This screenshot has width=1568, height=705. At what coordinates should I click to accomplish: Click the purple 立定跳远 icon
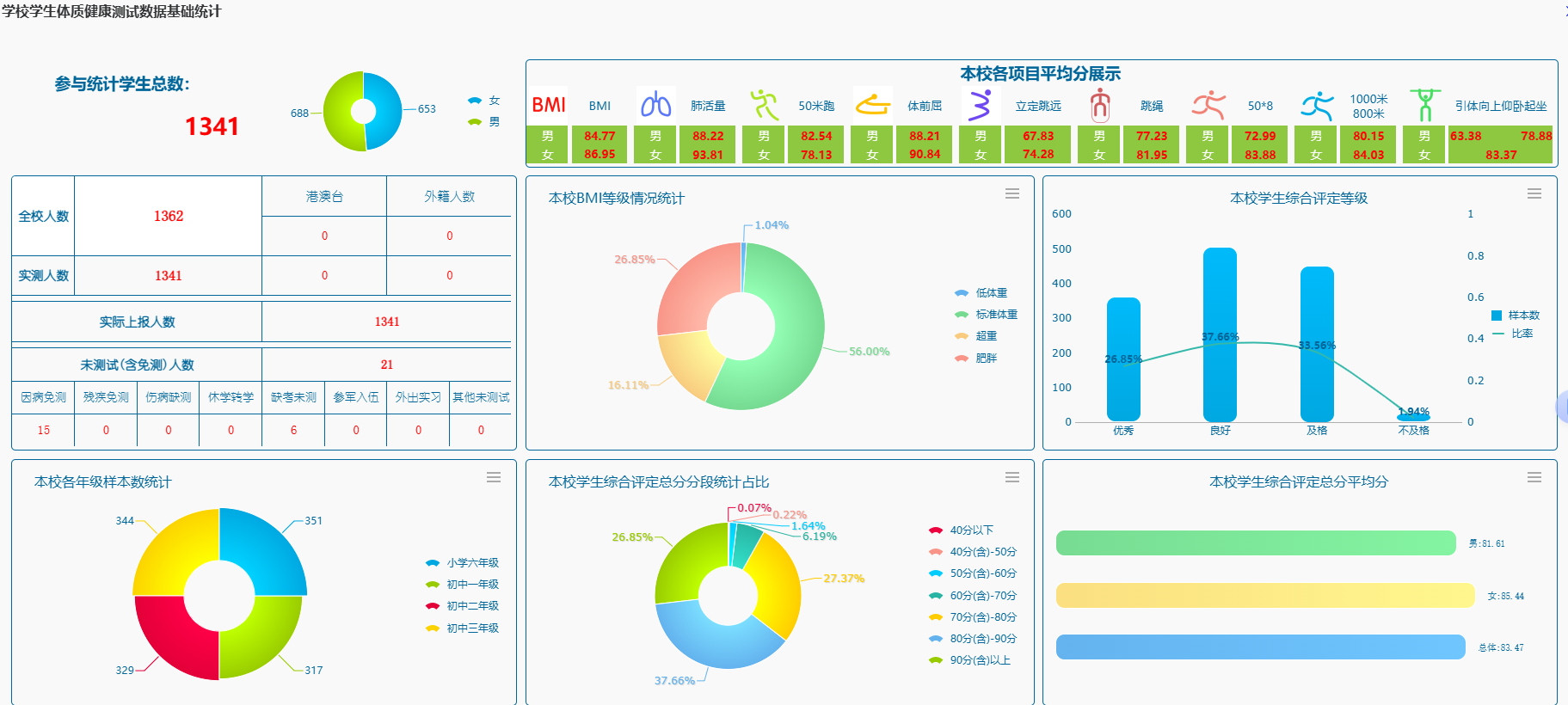[x=980, y=105]
